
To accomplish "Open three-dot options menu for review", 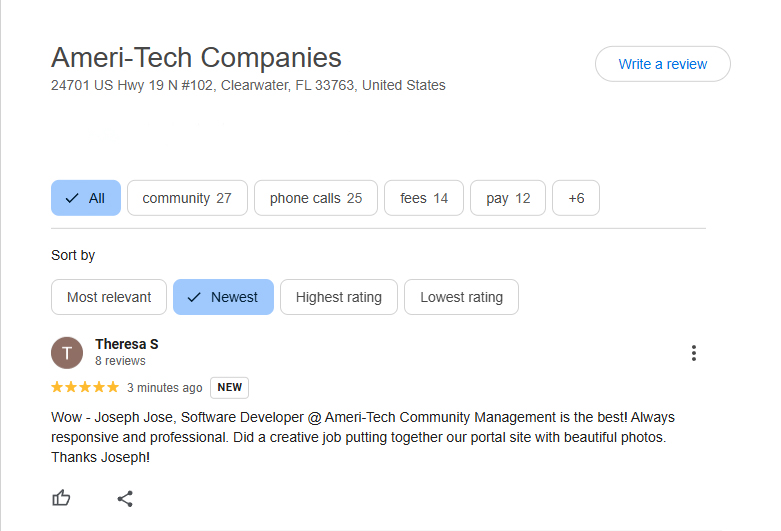I will tap(693, 353).
